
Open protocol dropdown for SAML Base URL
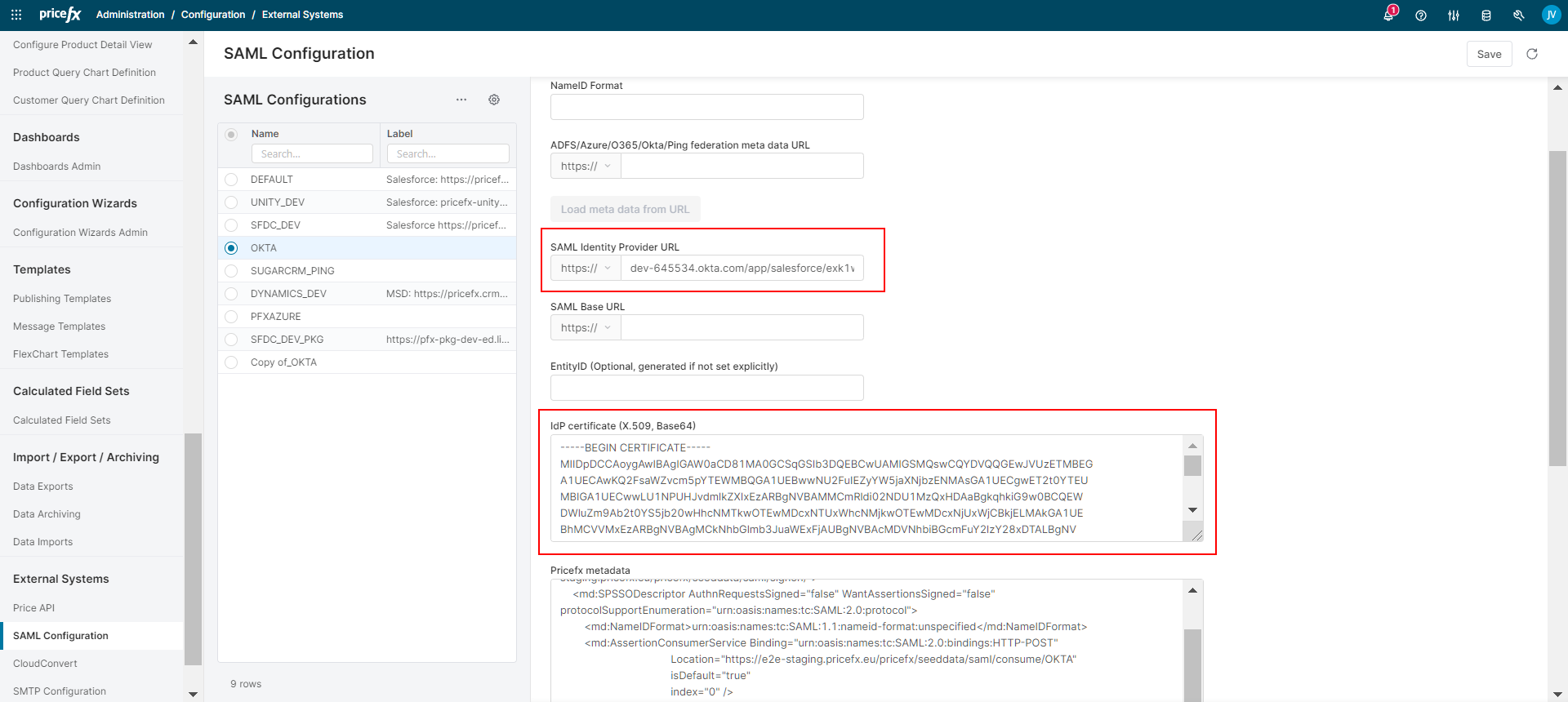(586, 328)
